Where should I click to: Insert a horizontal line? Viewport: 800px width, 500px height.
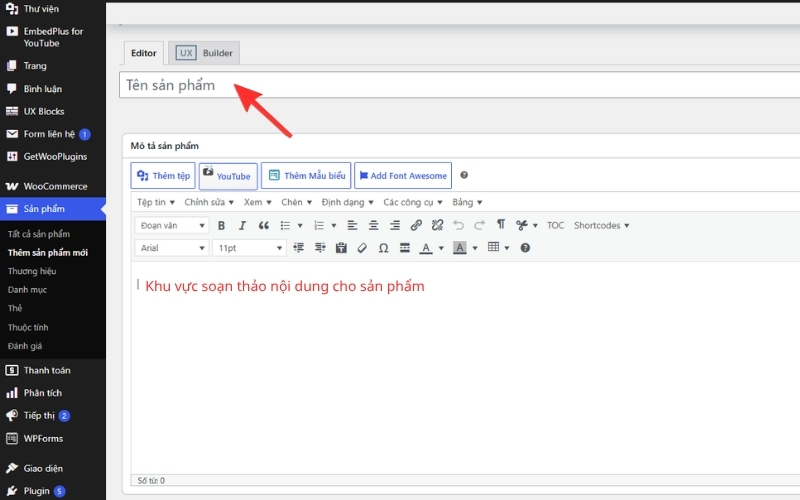click(405, 248)
